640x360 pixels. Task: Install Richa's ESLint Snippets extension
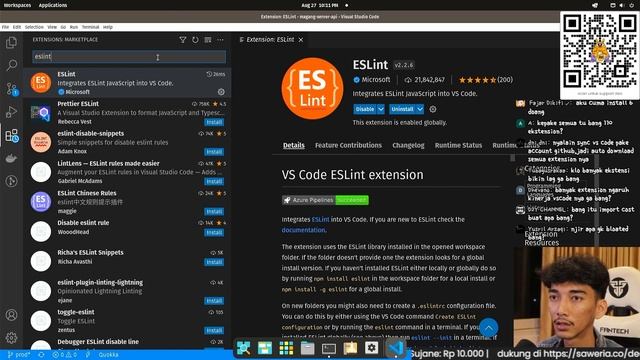coord(214,262)
